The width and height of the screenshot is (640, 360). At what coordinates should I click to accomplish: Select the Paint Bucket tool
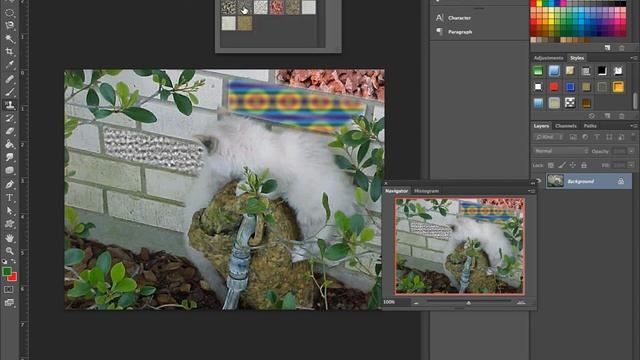point(9,144)
